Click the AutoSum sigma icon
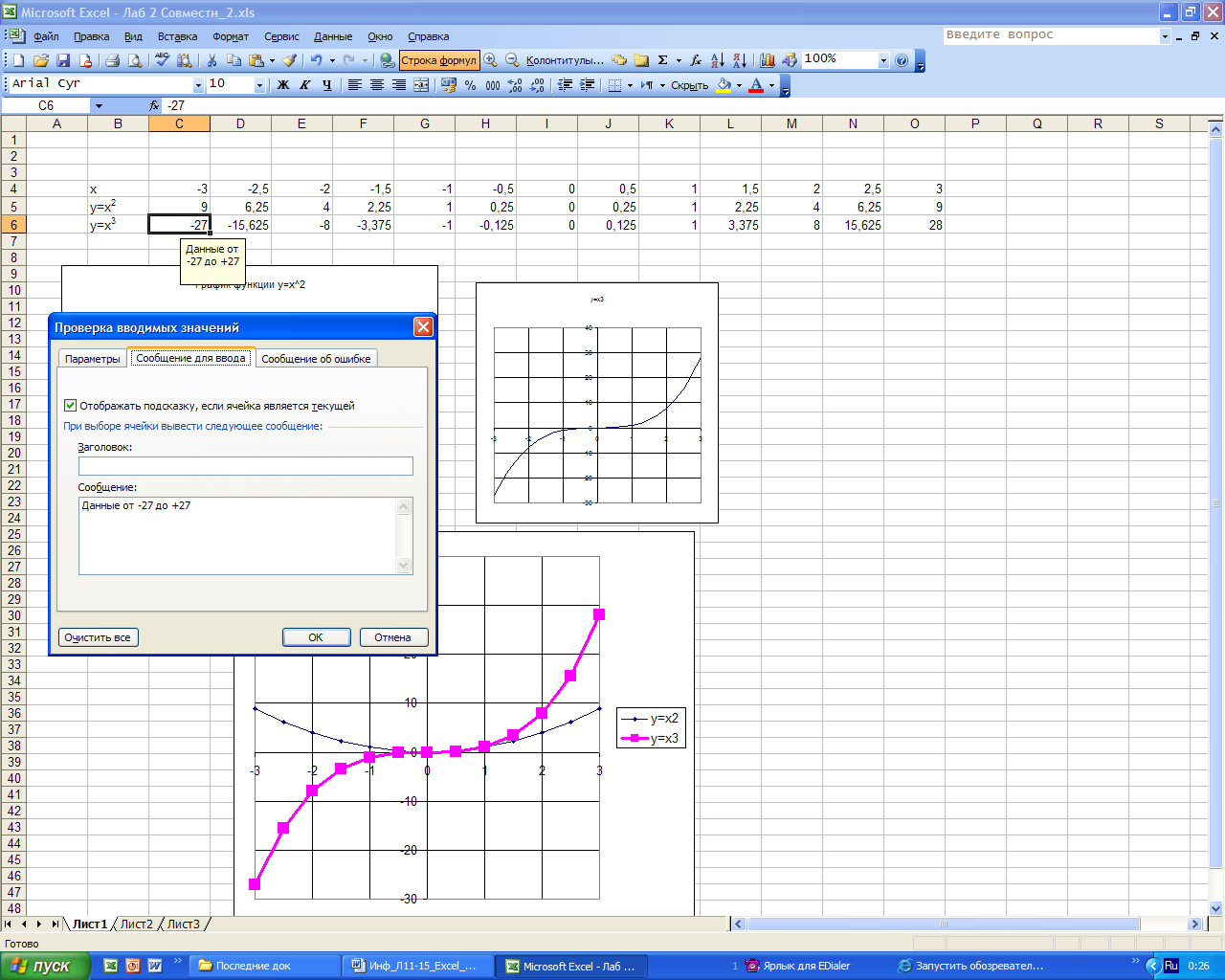 pyautogui.click(x=662, y=60)
